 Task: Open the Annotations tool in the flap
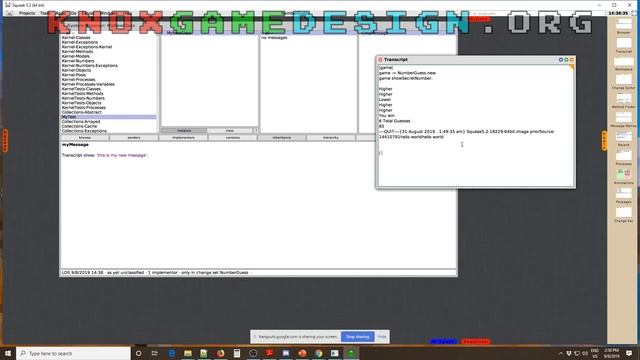(x=623, y=177)
